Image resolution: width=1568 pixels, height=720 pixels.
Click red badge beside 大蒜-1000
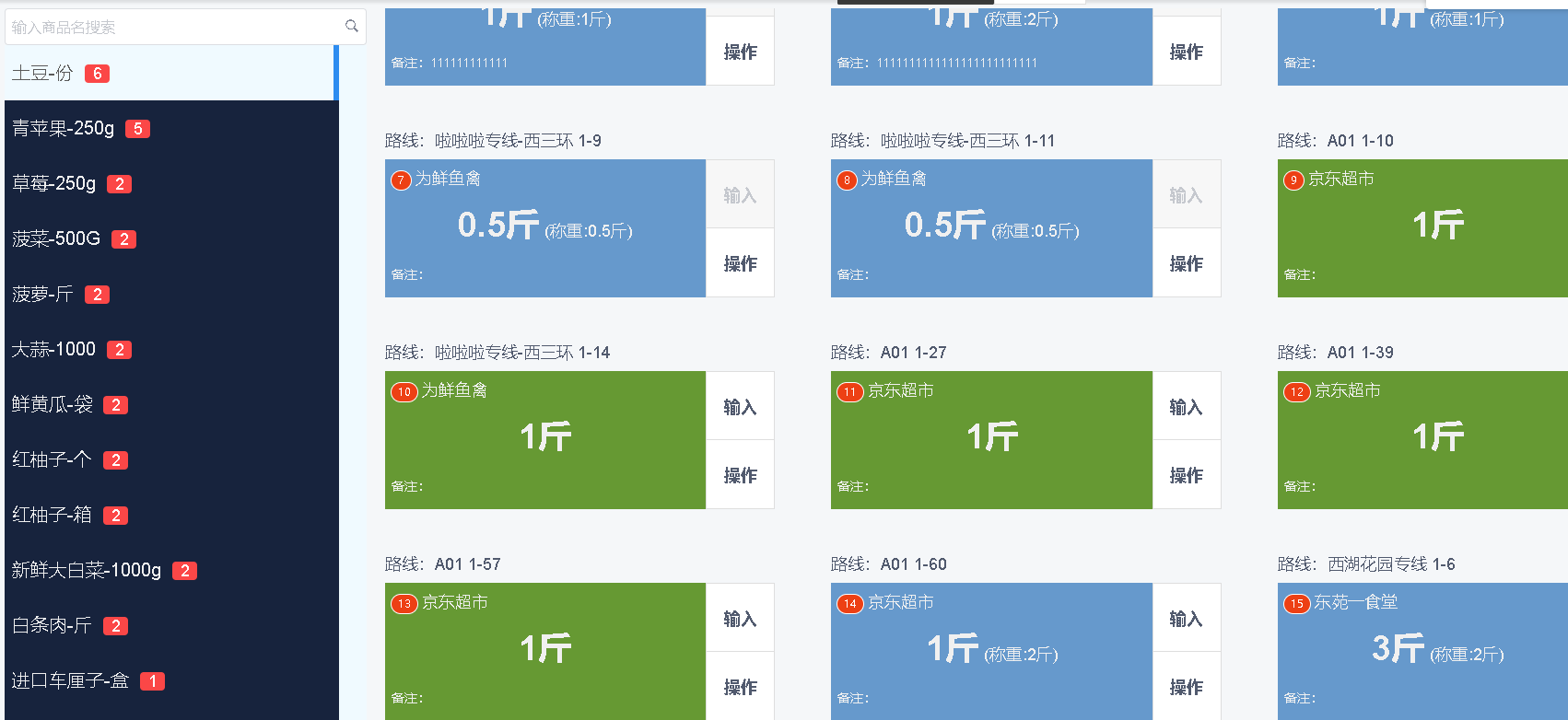click(119, 350)
